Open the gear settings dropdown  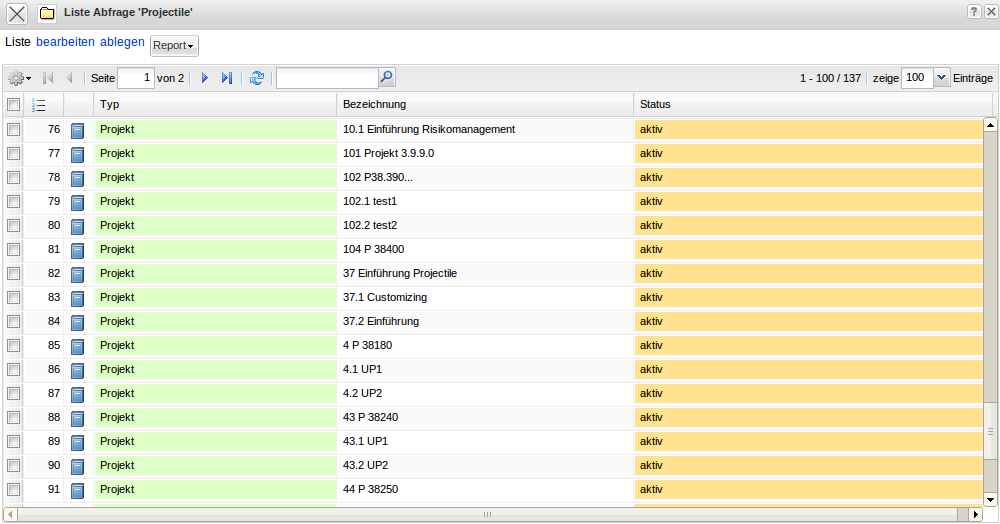(x=19, y=78)
